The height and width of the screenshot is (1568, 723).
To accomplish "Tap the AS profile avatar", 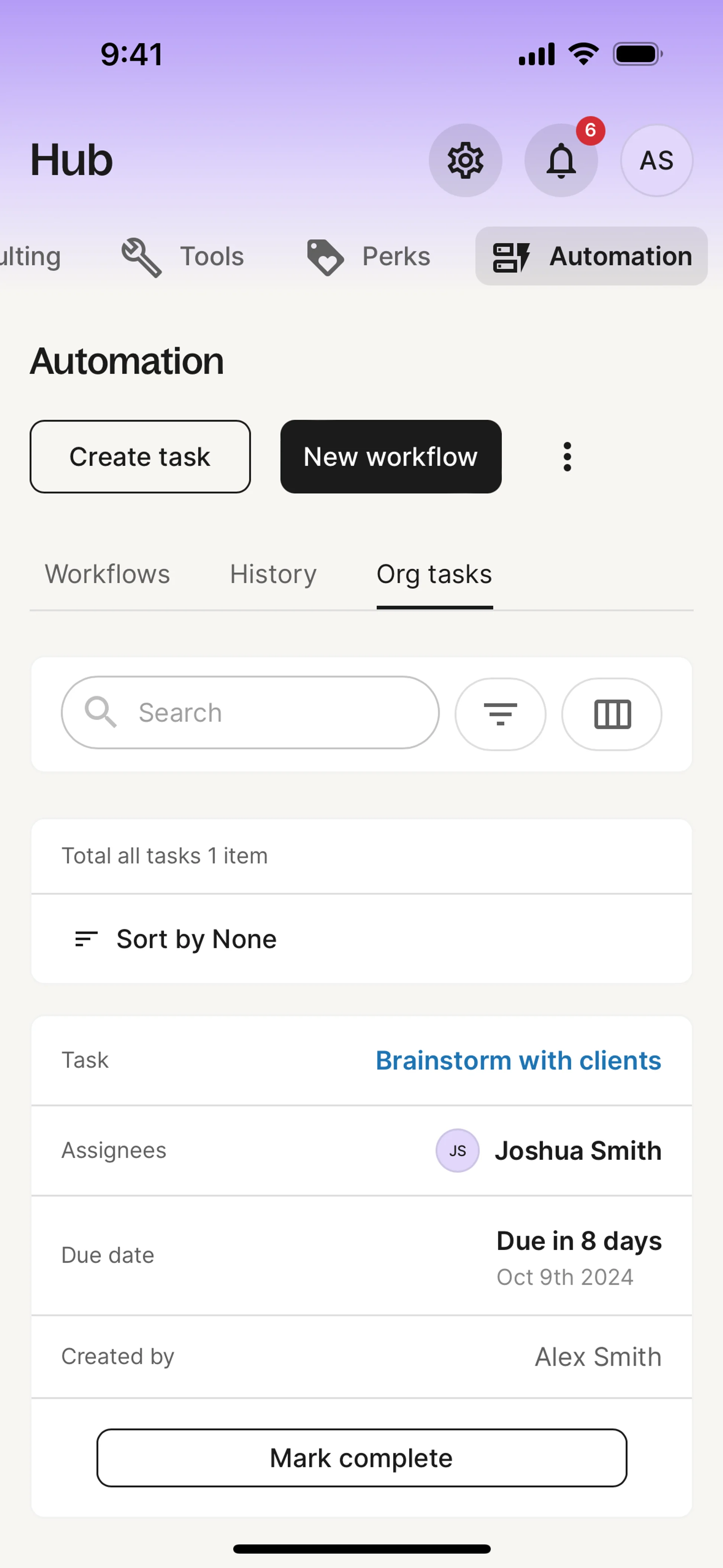I will click(x=656, y=160).
